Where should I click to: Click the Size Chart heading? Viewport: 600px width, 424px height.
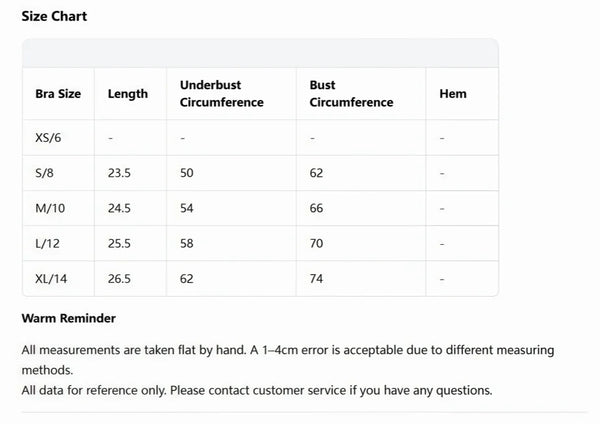coord(54,16)
